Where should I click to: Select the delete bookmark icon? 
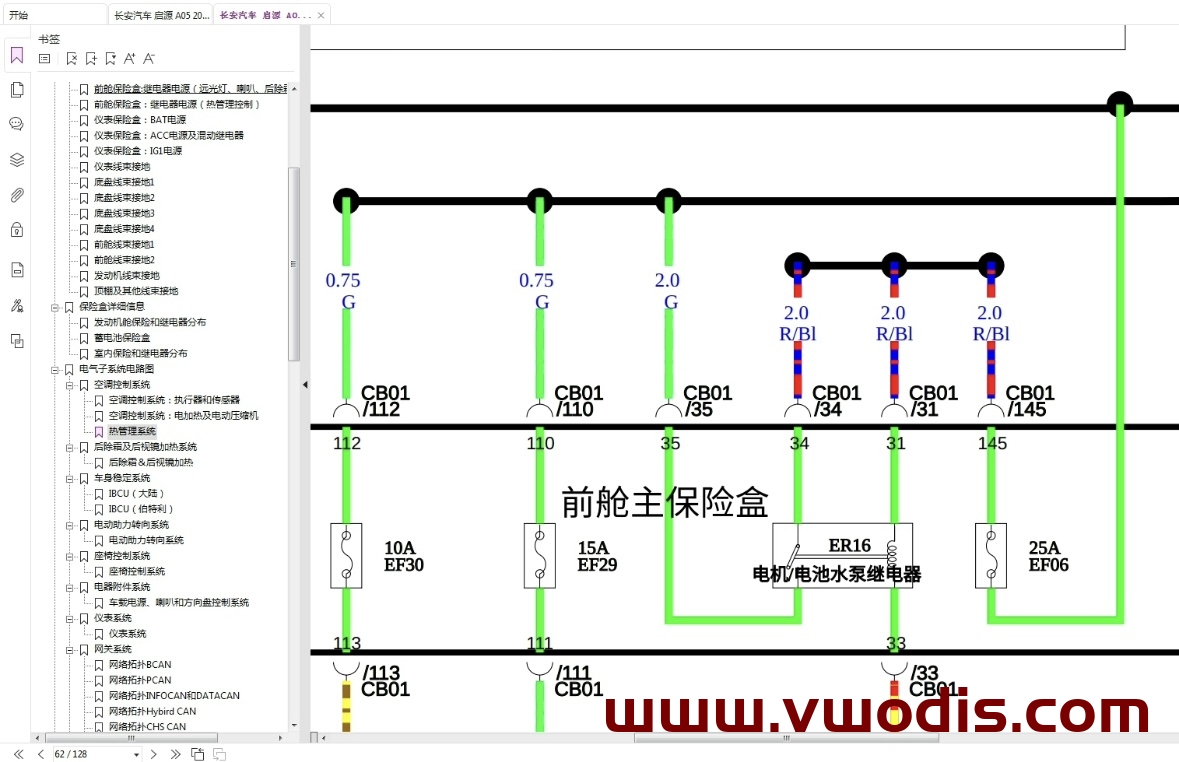tap(72, 58)
